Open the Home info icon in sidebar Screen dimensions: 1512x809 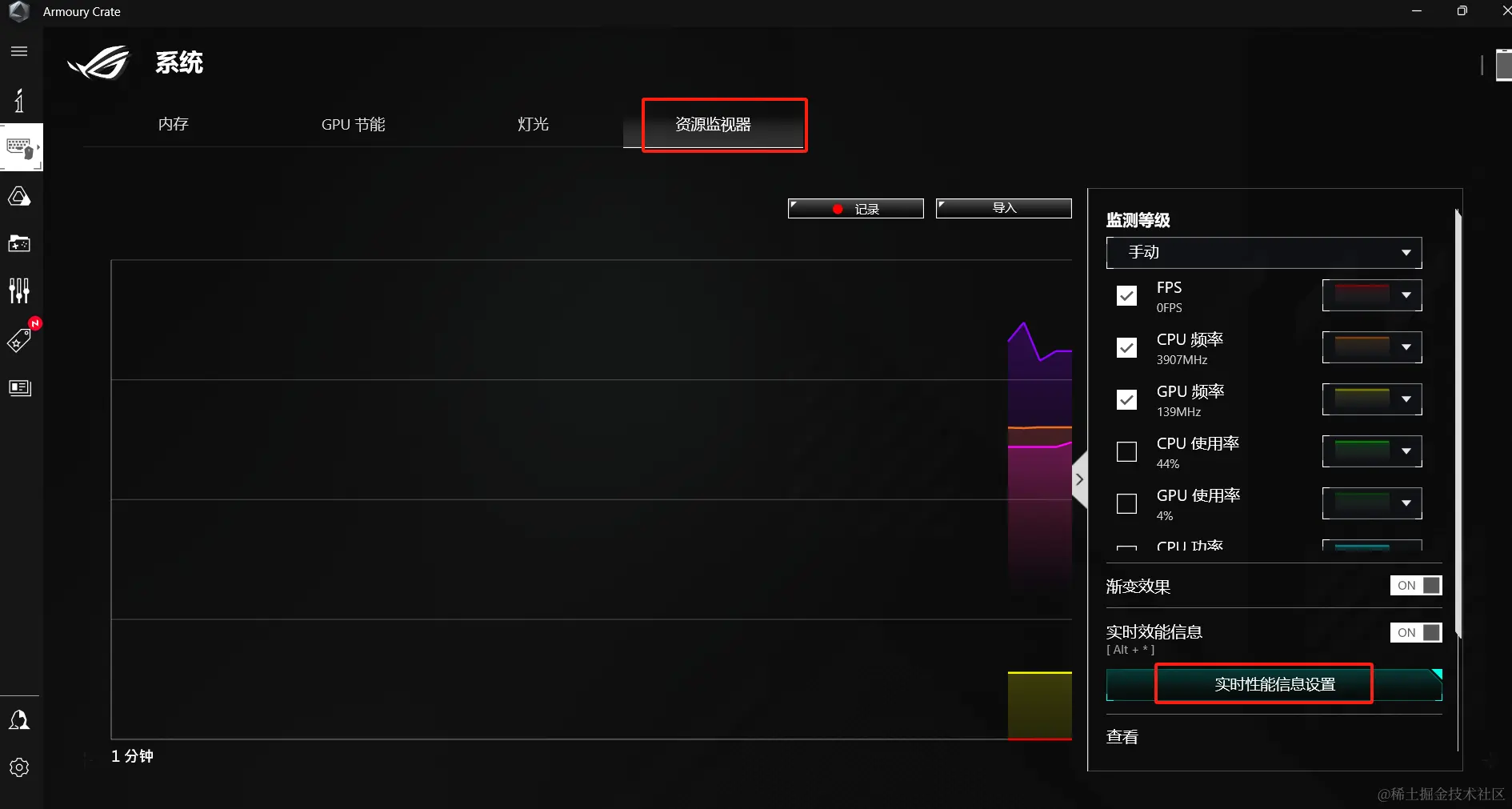19,100
